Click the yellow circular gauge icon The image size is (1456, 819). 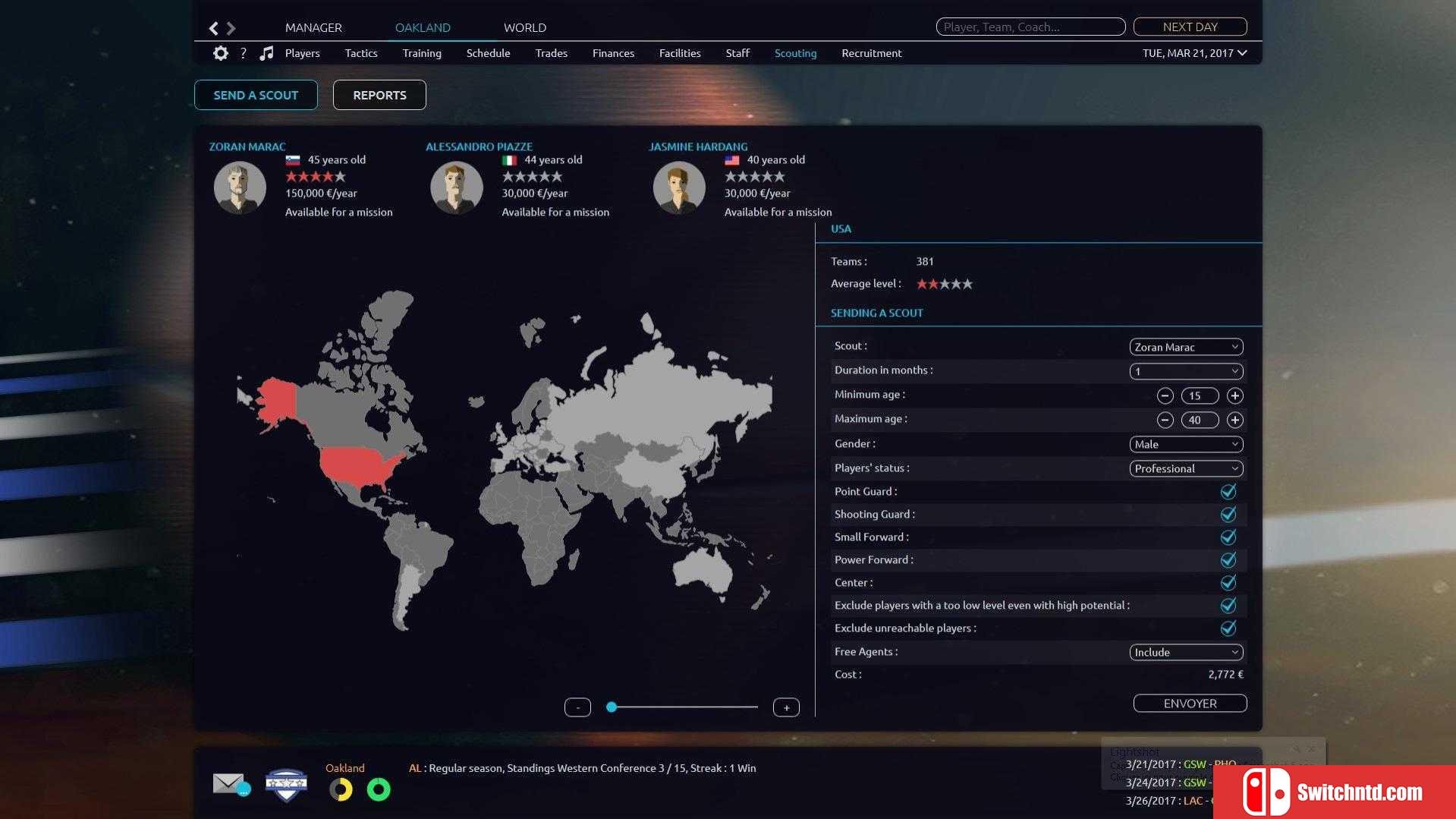pyautogui.click(x=341, y=789)
